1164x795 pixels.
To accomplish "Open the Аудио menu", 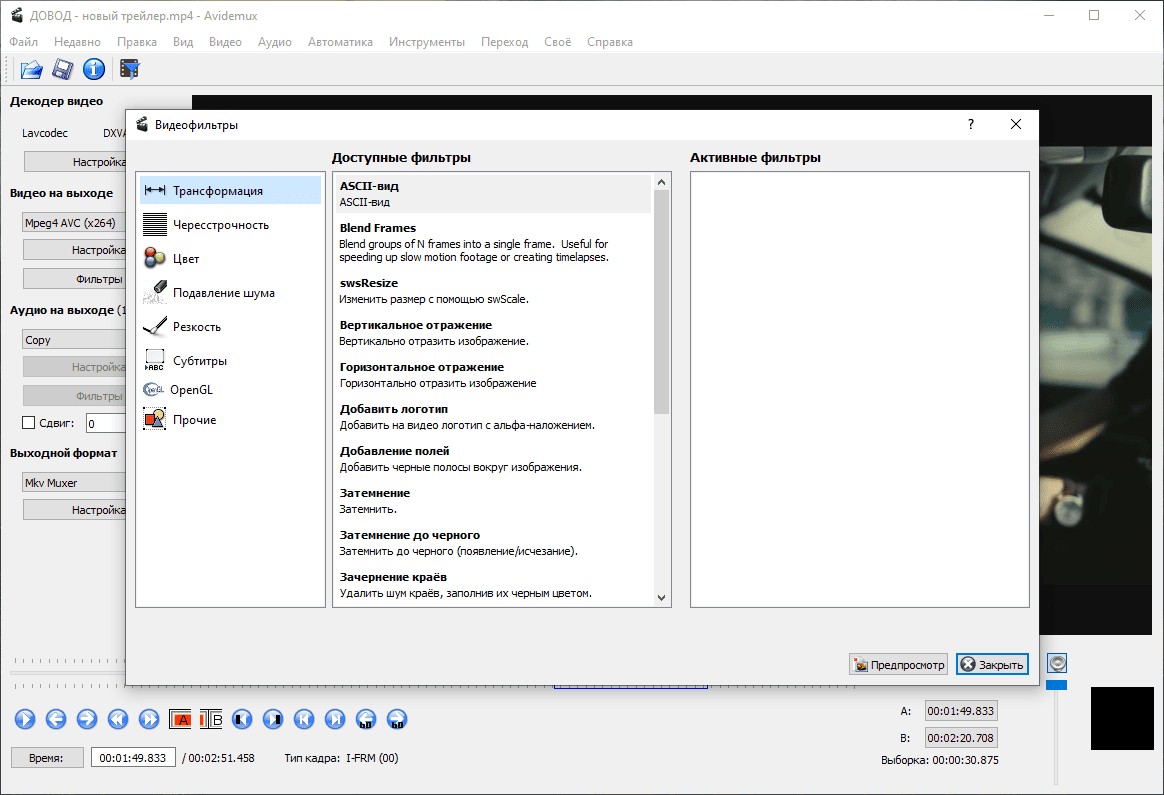I will click(275, 42).
